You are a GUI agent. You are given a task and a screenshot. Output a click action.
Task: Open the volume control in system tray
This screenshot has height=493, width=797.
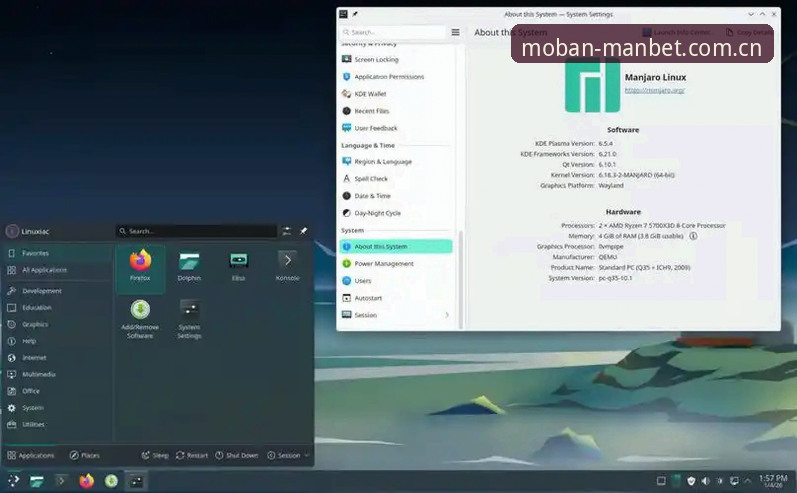706,480
